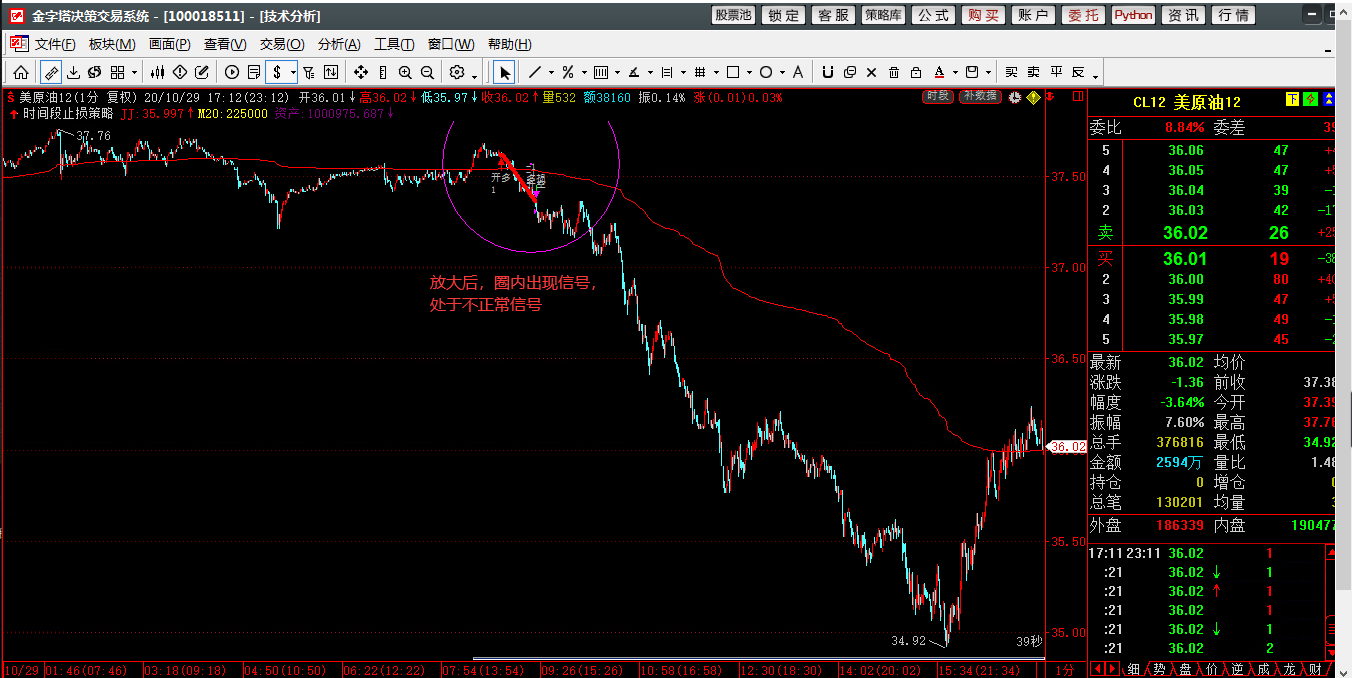Expand the grid layout dropdown arrow
1352x678 pixels.
(x=134, y=73)
